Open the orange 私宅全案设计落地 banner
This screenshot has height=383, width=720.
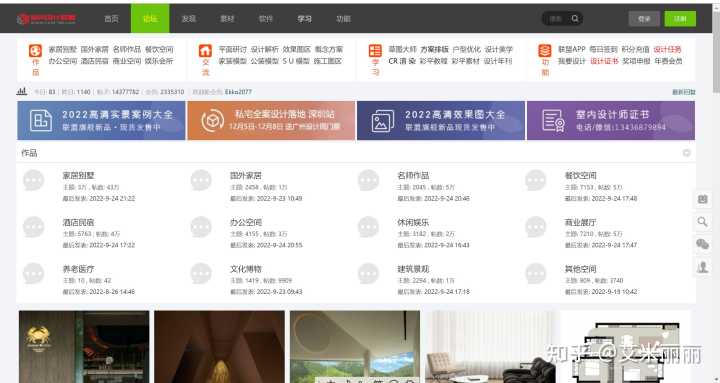271,120
